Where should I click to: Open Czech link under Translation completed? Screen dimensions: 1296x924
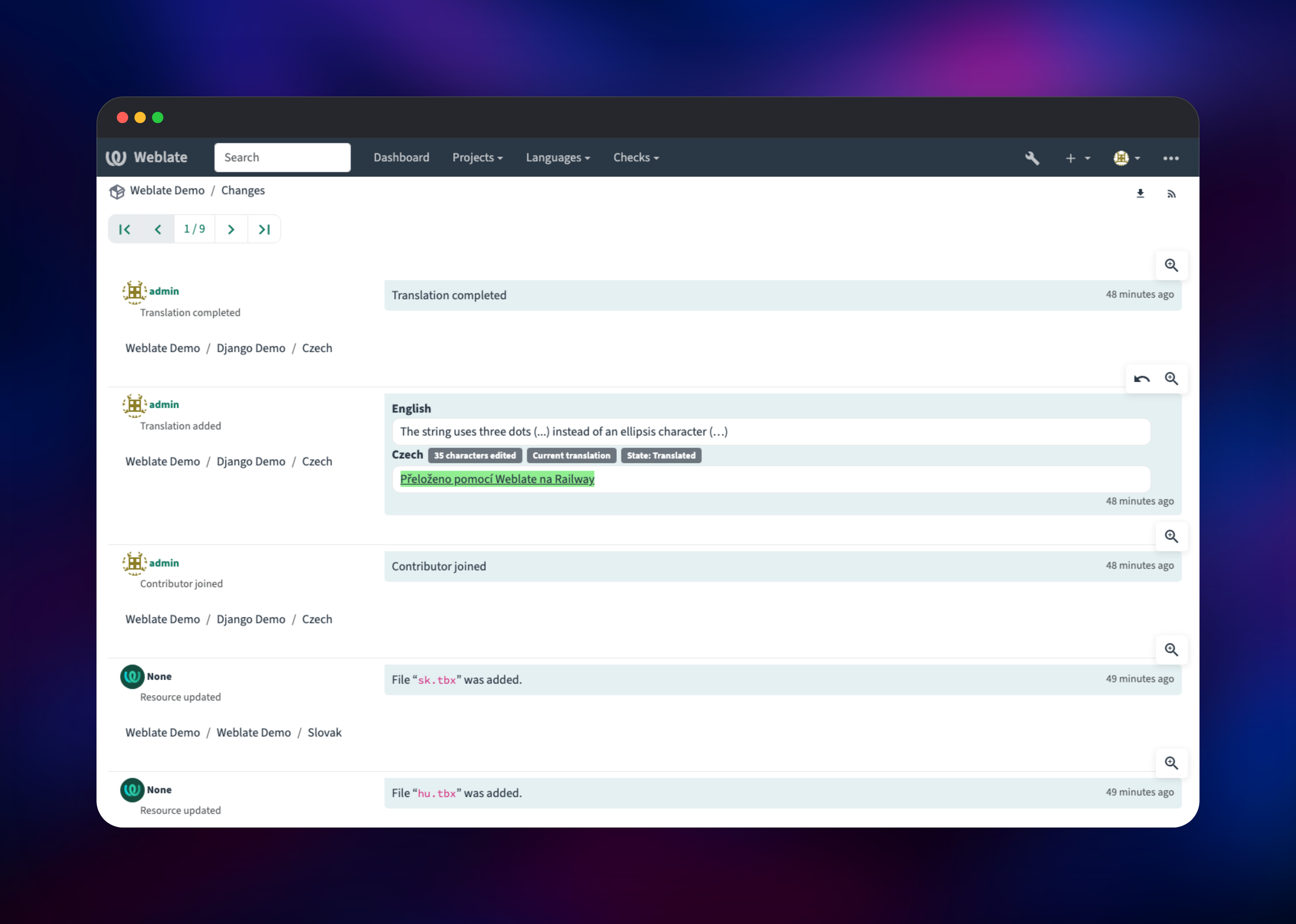coord(317,348)
